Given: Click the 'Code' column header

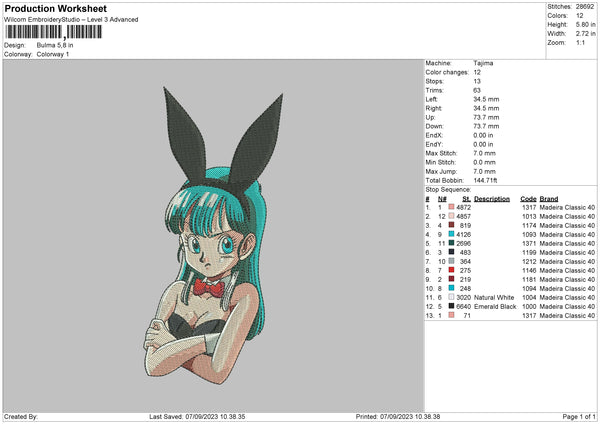Looking at the screenshot, I should click(528, 199).
